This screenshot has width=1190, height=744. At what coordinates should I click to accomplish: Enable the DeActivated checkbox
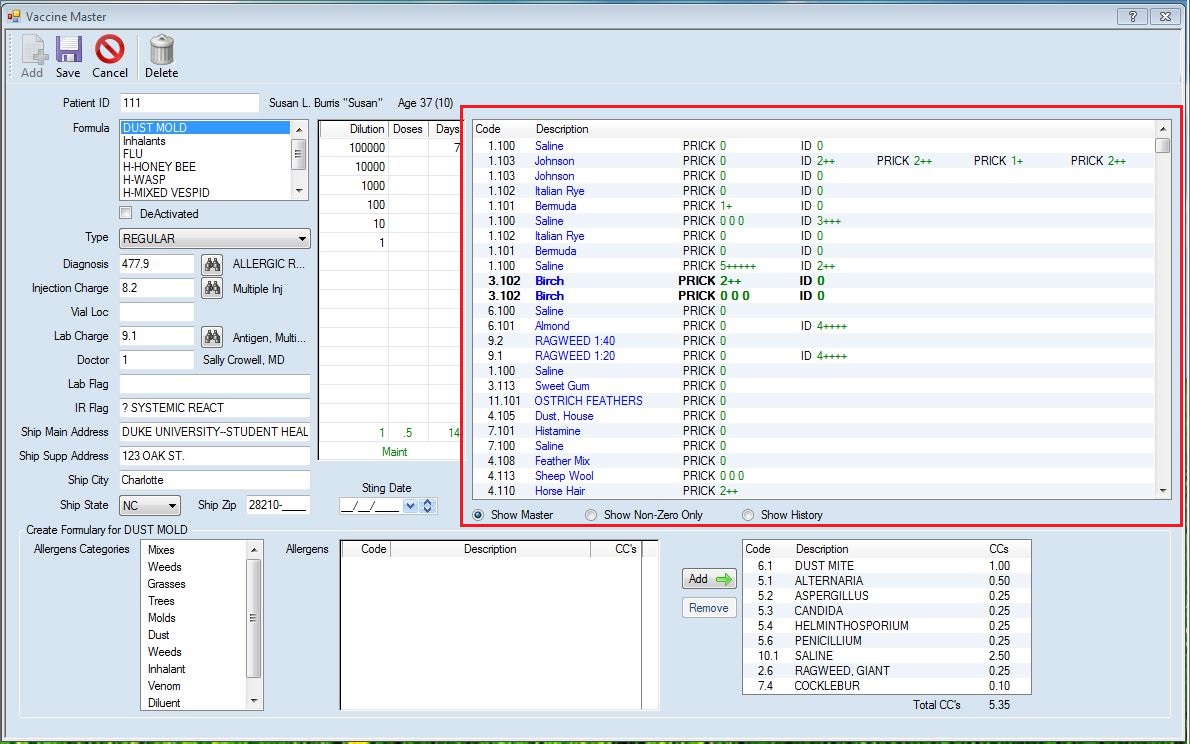point(126,213)
